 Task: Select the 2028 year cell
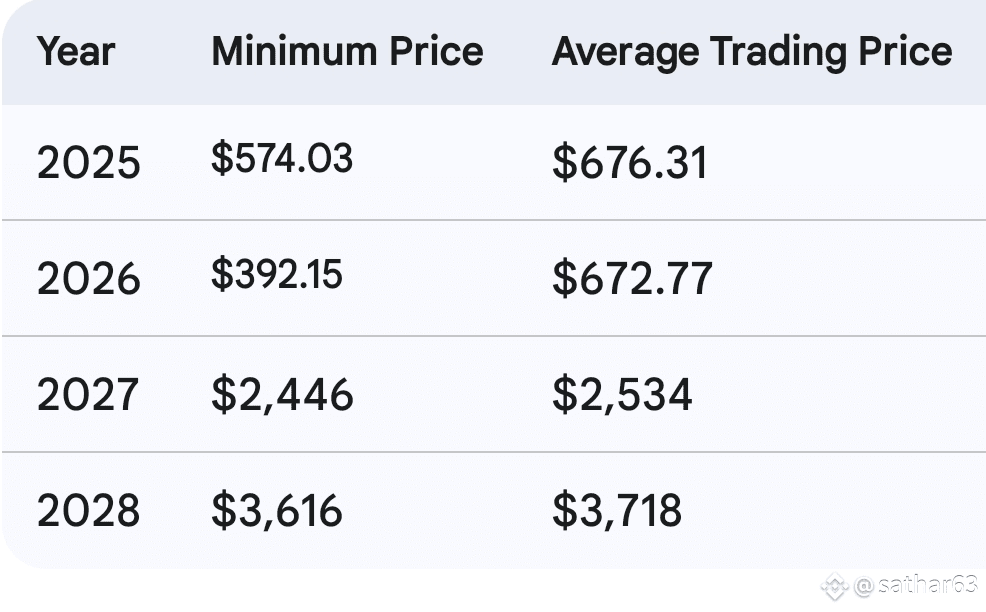[x=89, y=510]
